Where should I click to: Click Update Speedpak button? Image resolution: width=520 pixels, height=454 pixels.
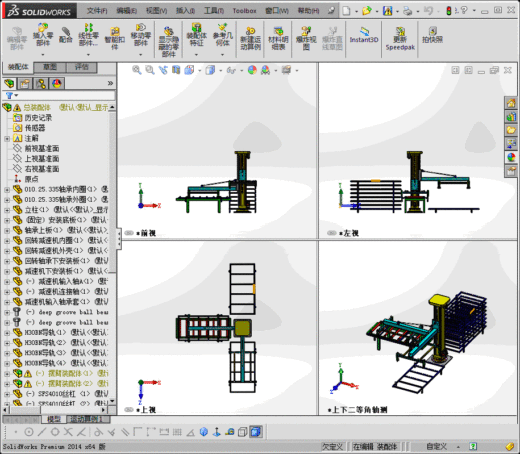pos(400,39)
